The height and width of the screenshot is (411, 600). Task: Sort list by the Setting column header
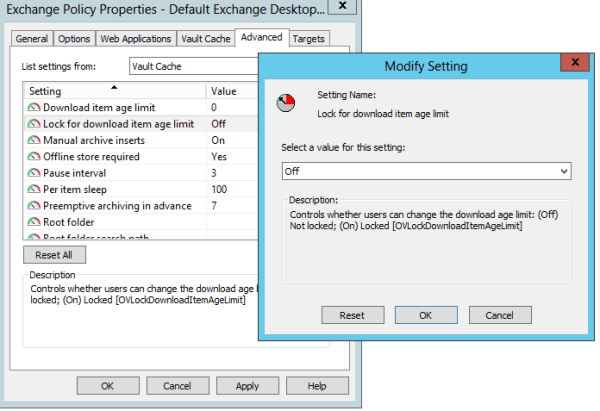point(110,90)
